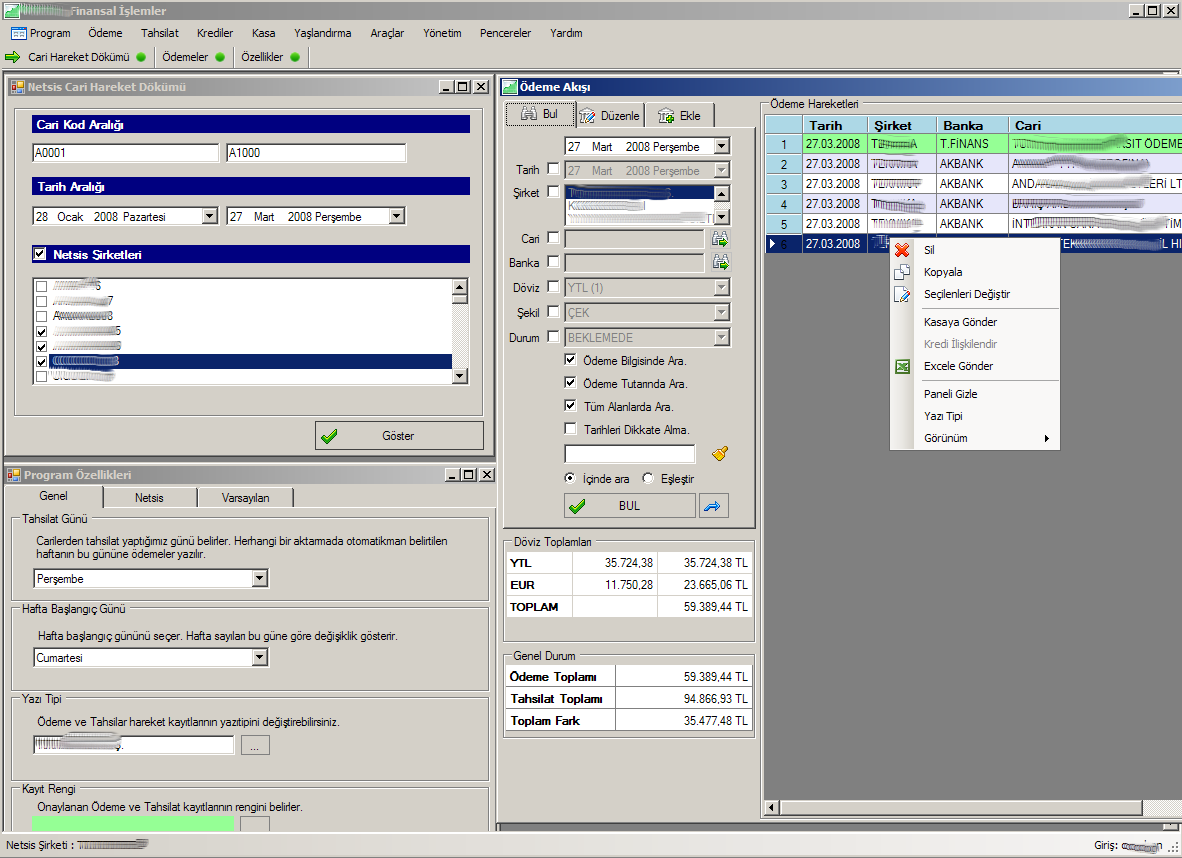Open the start date 28 Ocak 2008 dropdown
Image resolution: width=1182 pixels, height=858 pixels.
click(209, 216)
